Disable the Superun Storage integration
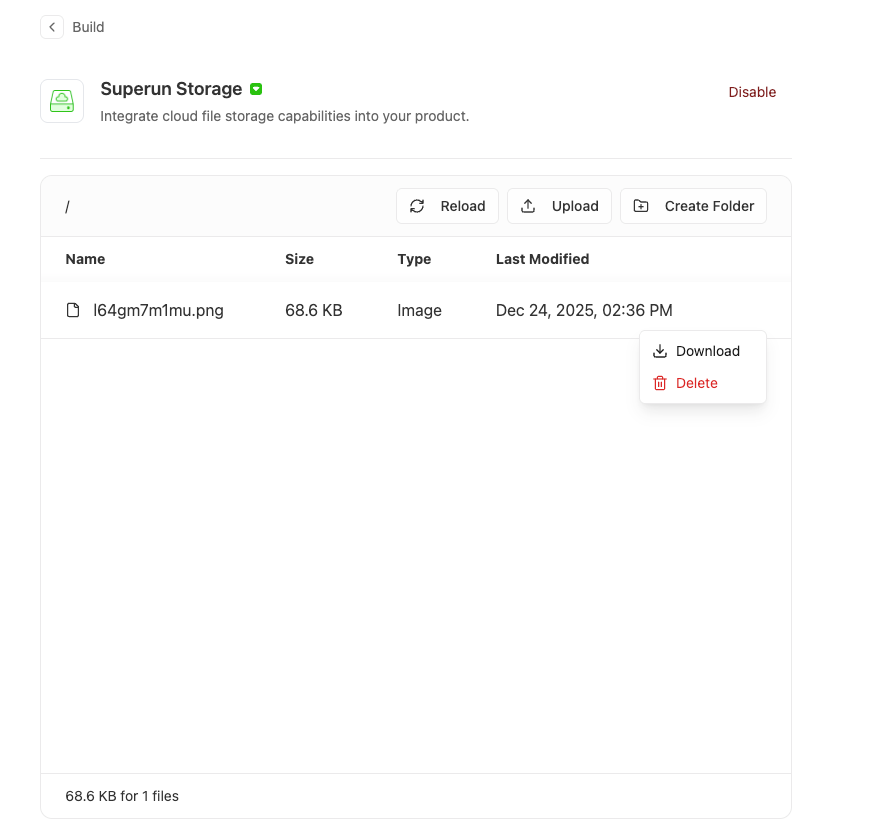 coord(752,92)
